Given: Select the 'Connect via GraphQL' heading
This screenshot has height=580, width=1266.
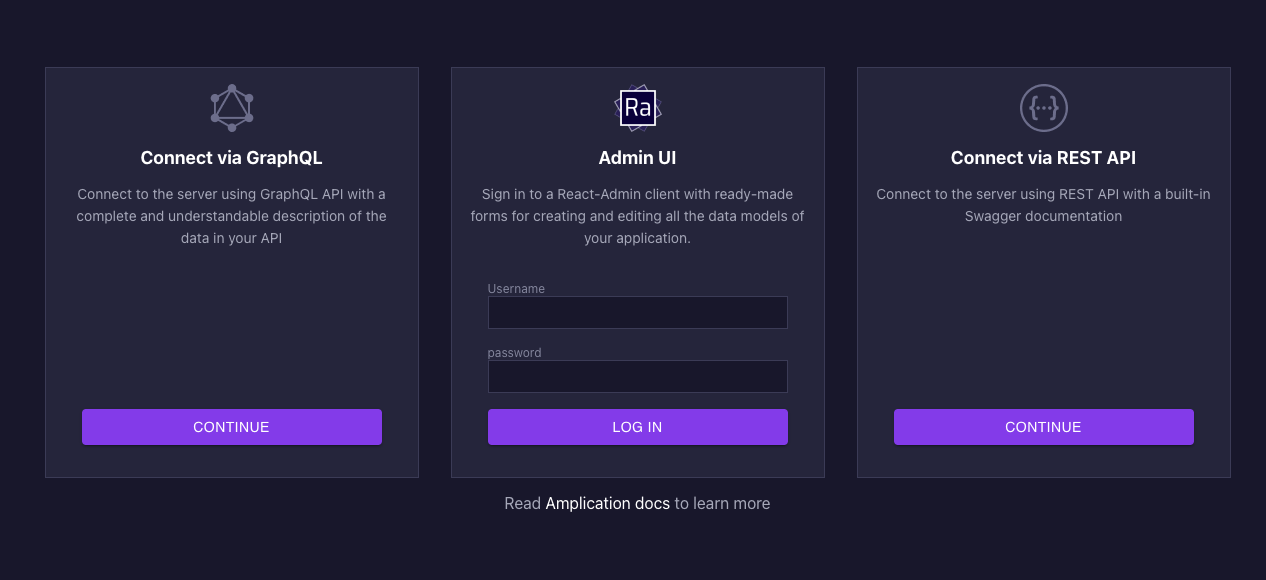Looking at the screenshot, I should click(232, 158).
